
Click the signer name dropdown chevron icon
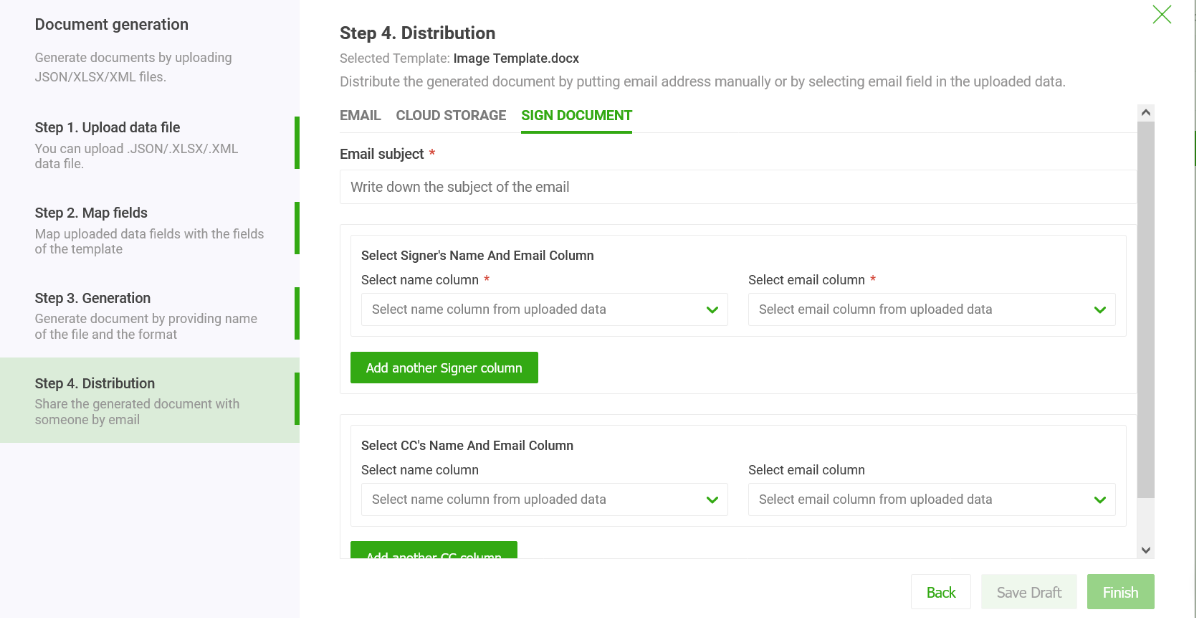[712, 310]
